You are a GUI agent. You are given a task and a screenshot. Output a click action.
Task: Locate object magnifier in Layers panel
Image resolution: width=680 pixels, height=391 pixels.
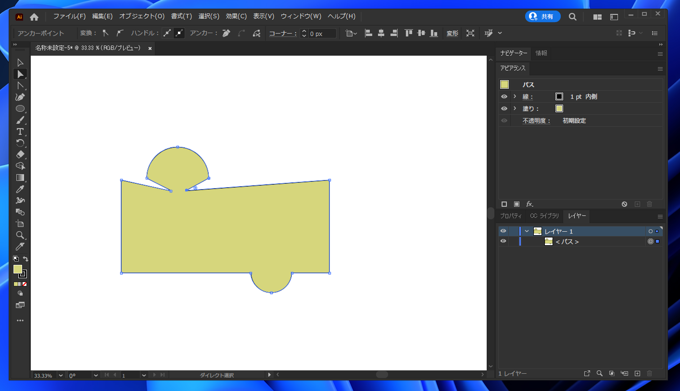click(x=599, y=373)
